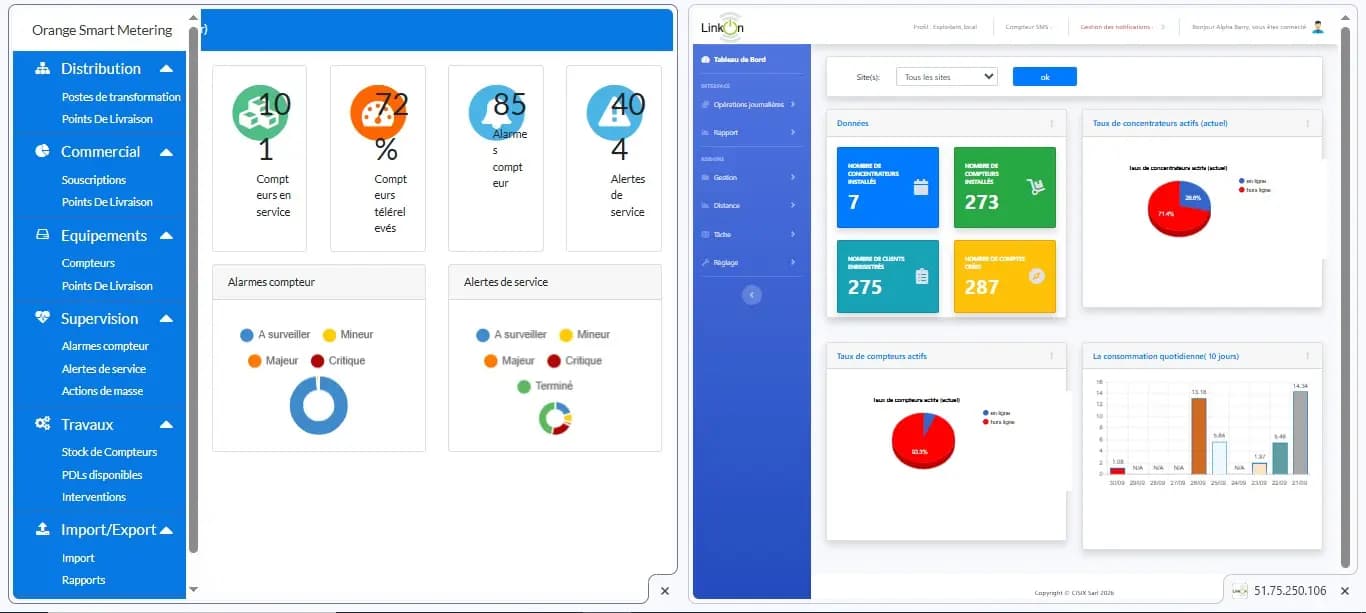1366x613 pixels.
Task: Open the Distance menu in LinkOn sidebar
Action: click(x=751, y=205)
